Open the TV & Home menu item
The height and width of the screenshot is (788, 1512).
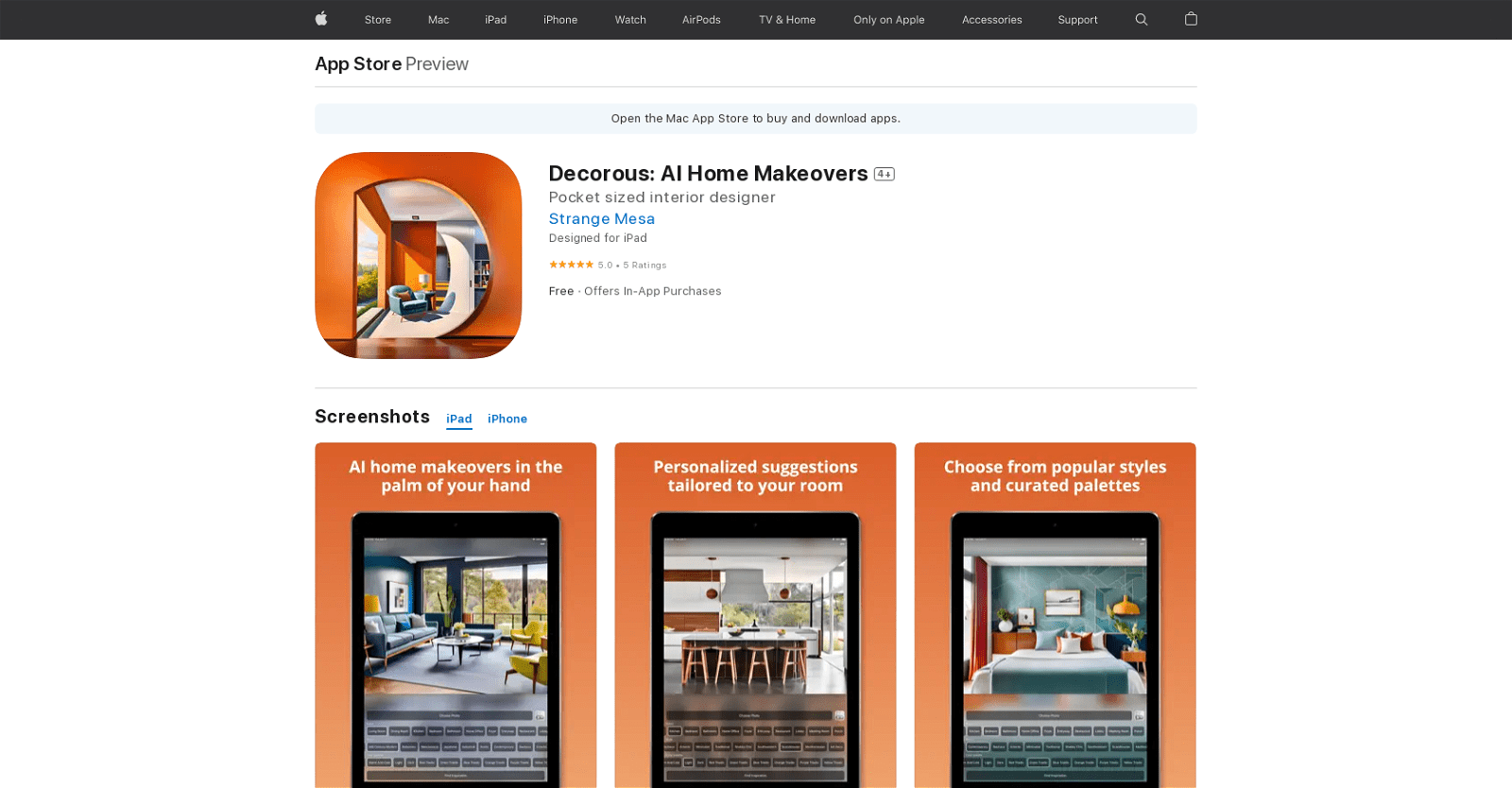(x=787, y=20)
